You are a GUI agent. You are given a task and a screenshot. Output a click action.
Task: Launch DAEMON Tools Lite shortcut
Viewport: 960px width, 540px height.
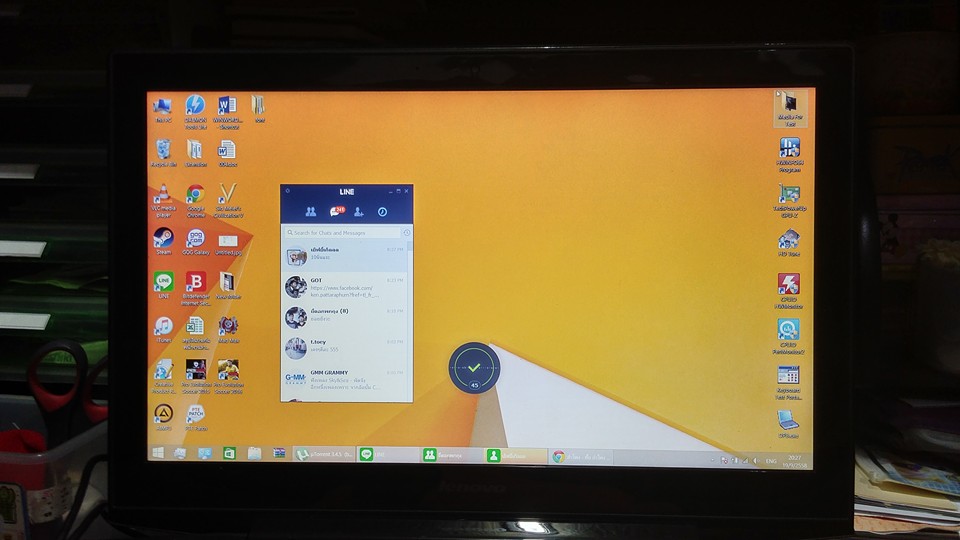pos(195,111)
